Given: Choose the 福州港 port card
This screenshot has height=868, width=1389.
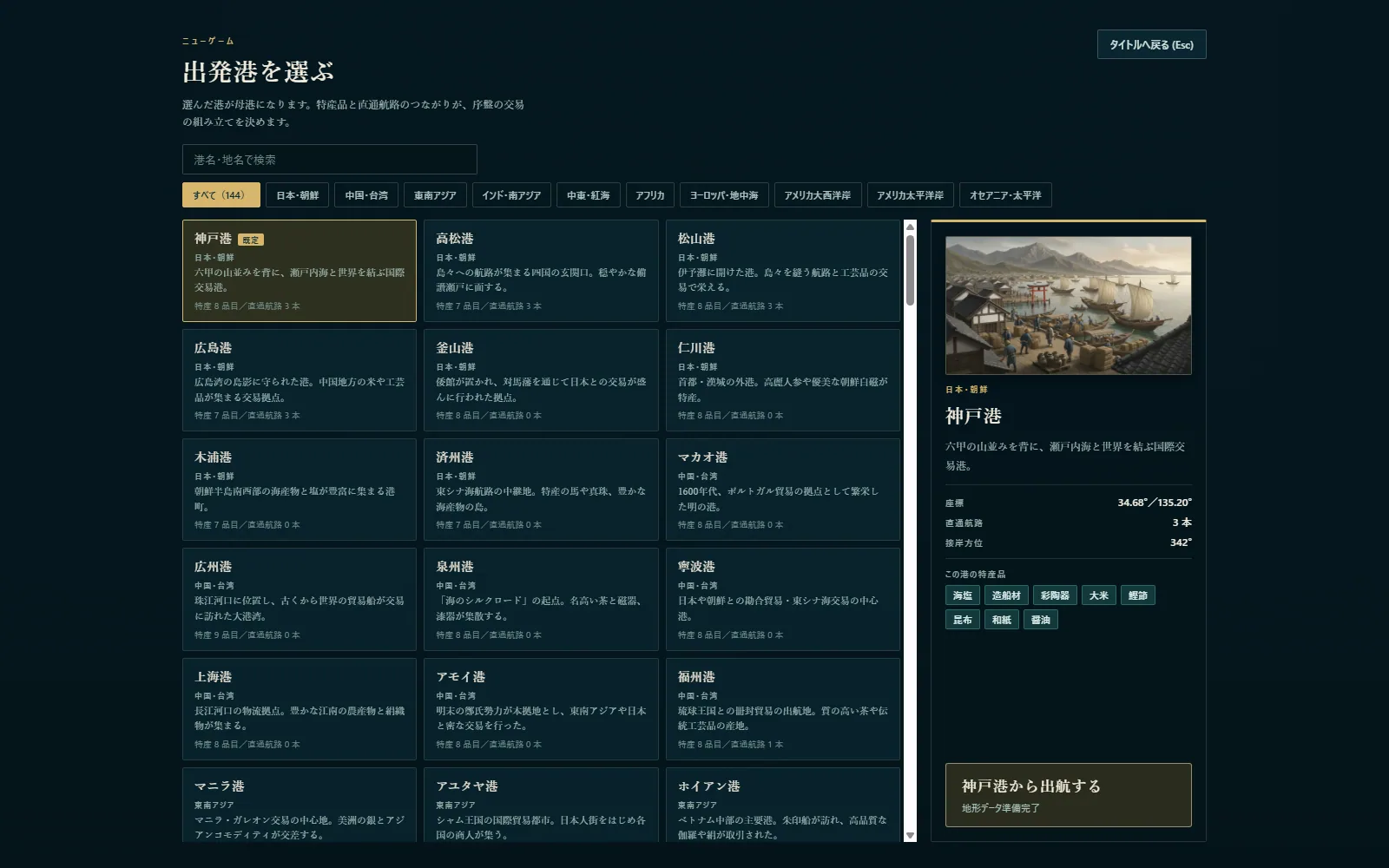Looking at the screenshot, I should tap(783, 709).
